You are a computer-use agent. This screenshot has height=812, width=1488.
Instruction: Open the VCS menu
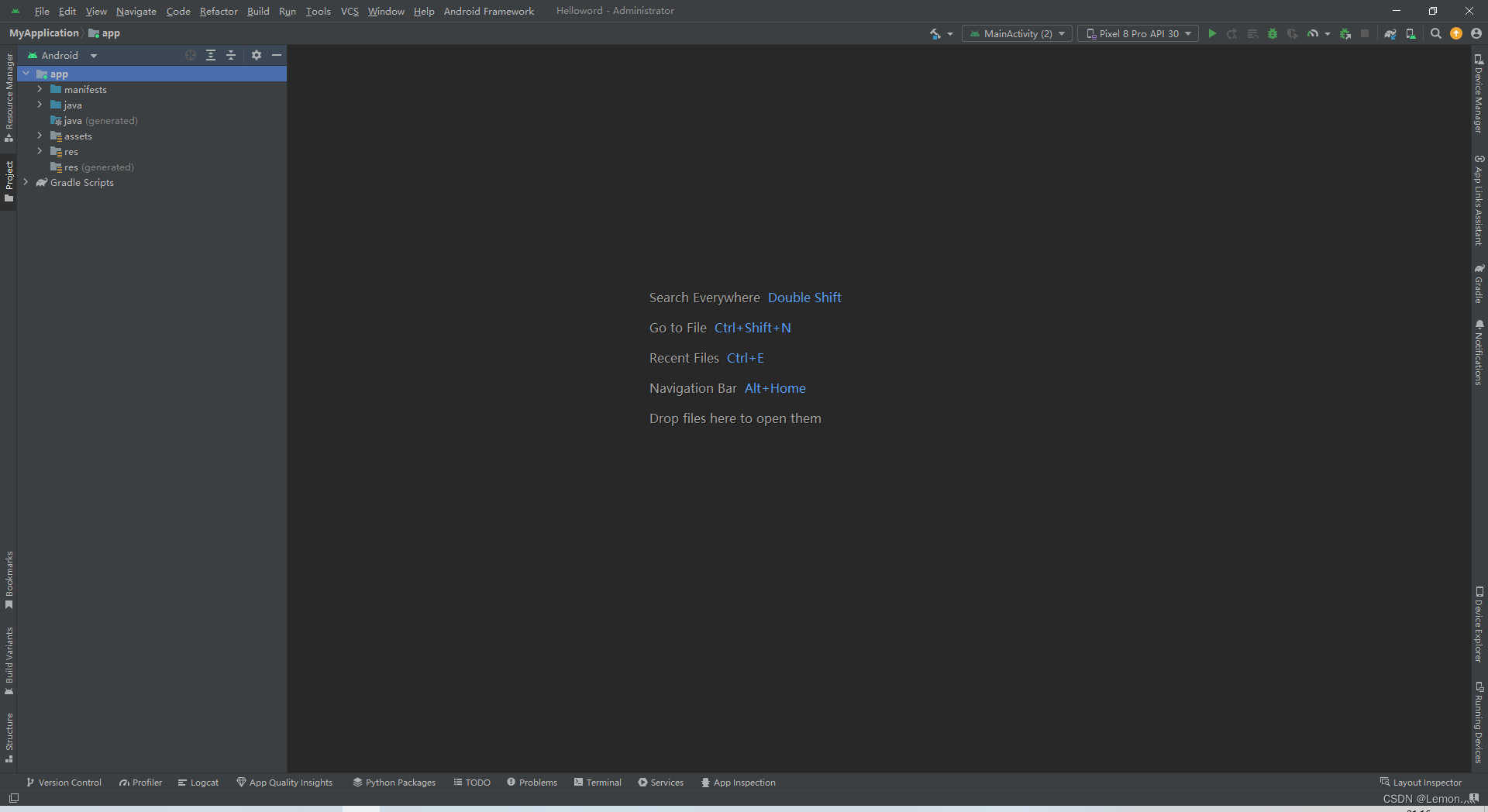click(x=350, y=11)
